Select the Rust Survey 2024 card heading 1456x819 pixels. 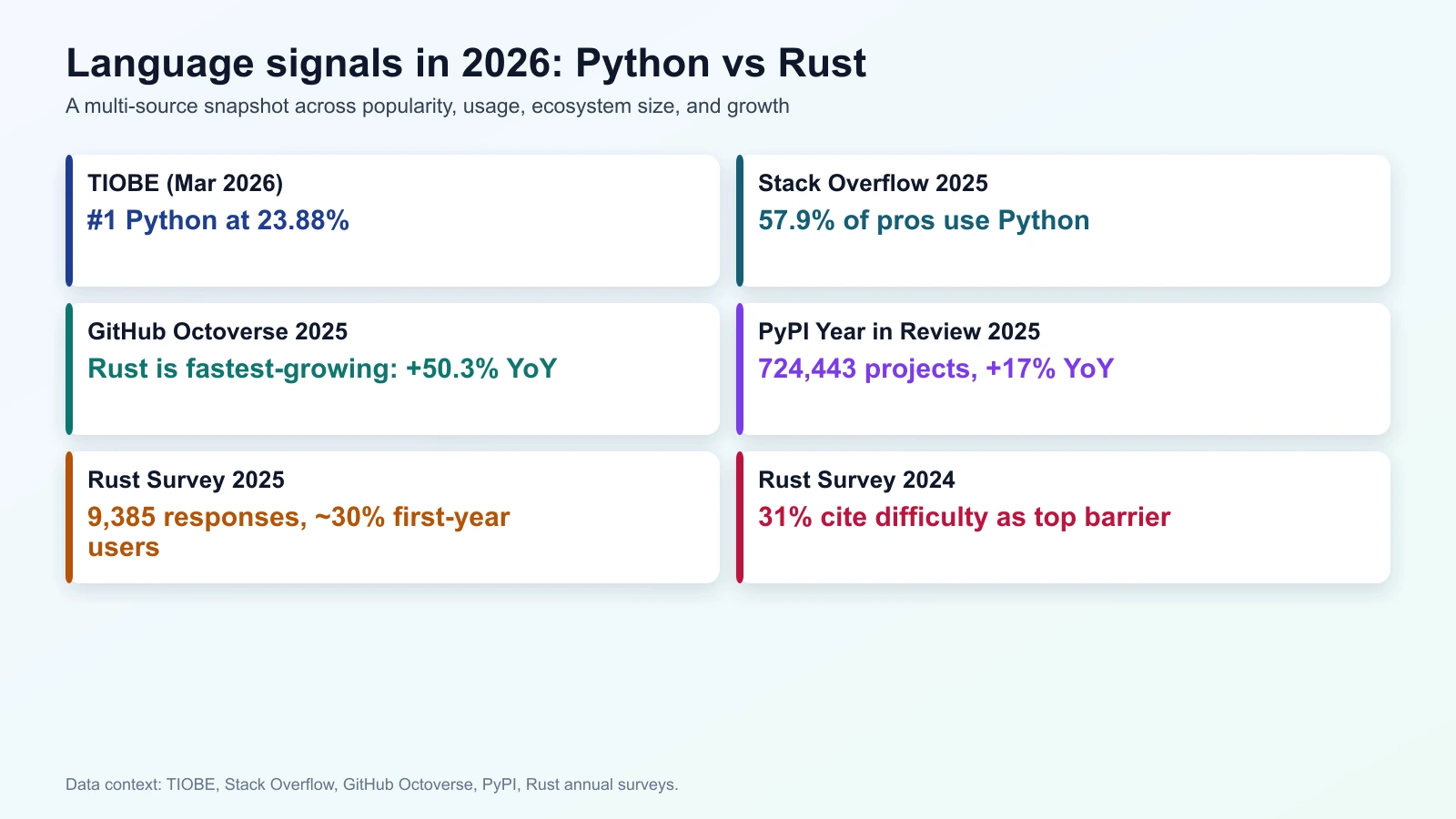coord(856,480)
